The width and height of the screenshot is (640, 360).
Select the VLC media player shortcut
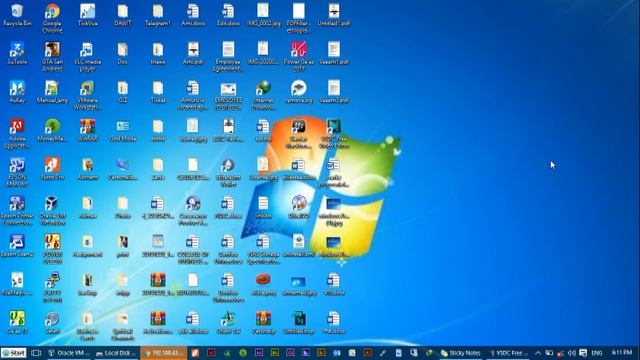click(87, 57)
